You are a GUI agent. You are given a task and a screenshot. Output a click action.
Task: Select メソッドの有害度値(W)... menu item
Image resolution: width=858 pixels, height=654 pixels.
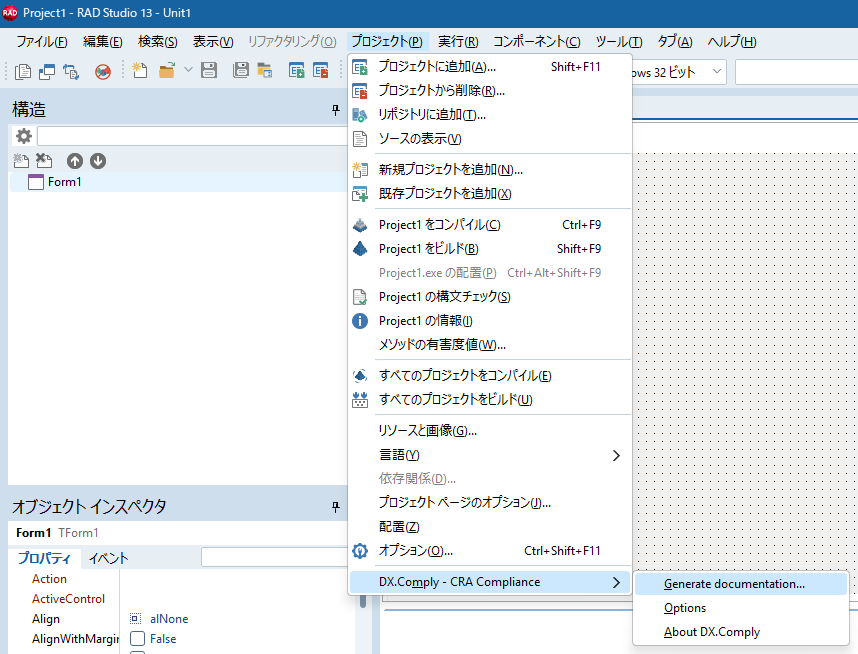click(490, 345)
